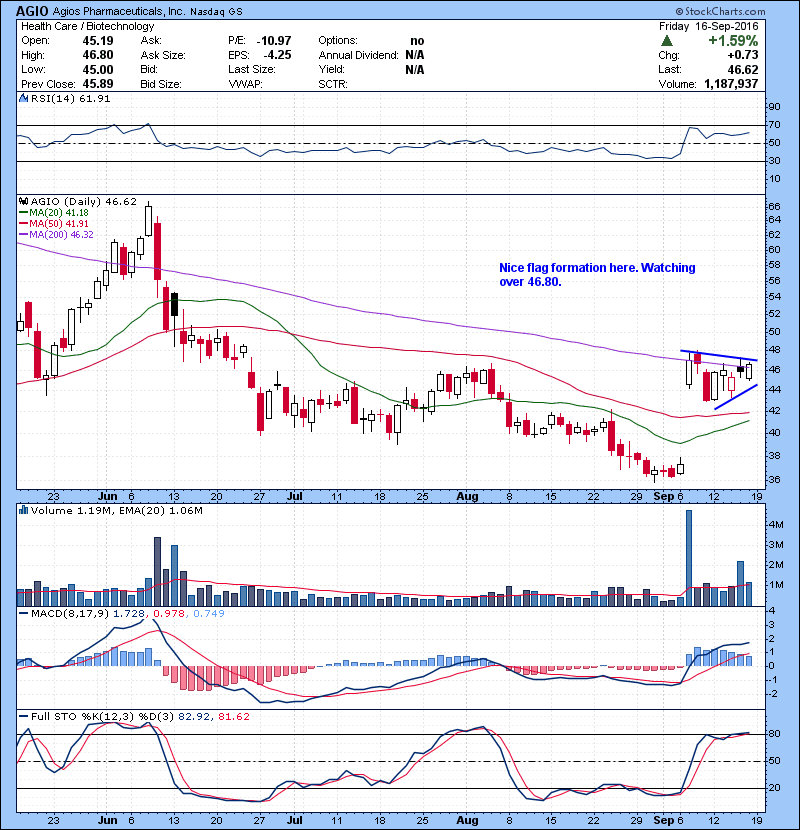This screenshot has height=830, width=800.
Task: Click the date Friday 16-Sep-2016
Action: (x=708, y=26)
